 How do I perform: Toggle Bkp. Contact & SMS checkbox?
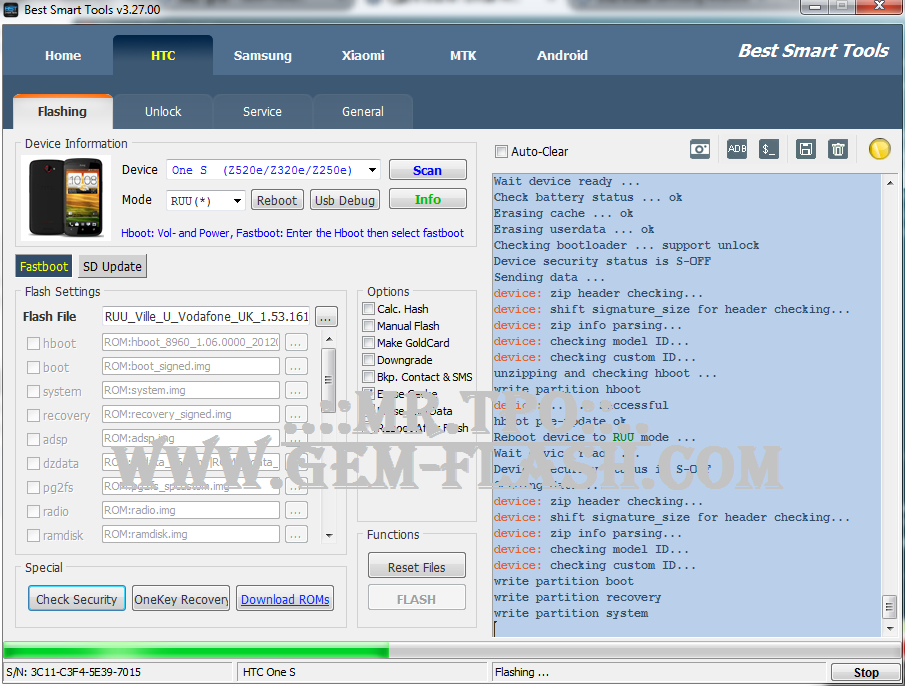pyautogui.click(x=368, y=377)
